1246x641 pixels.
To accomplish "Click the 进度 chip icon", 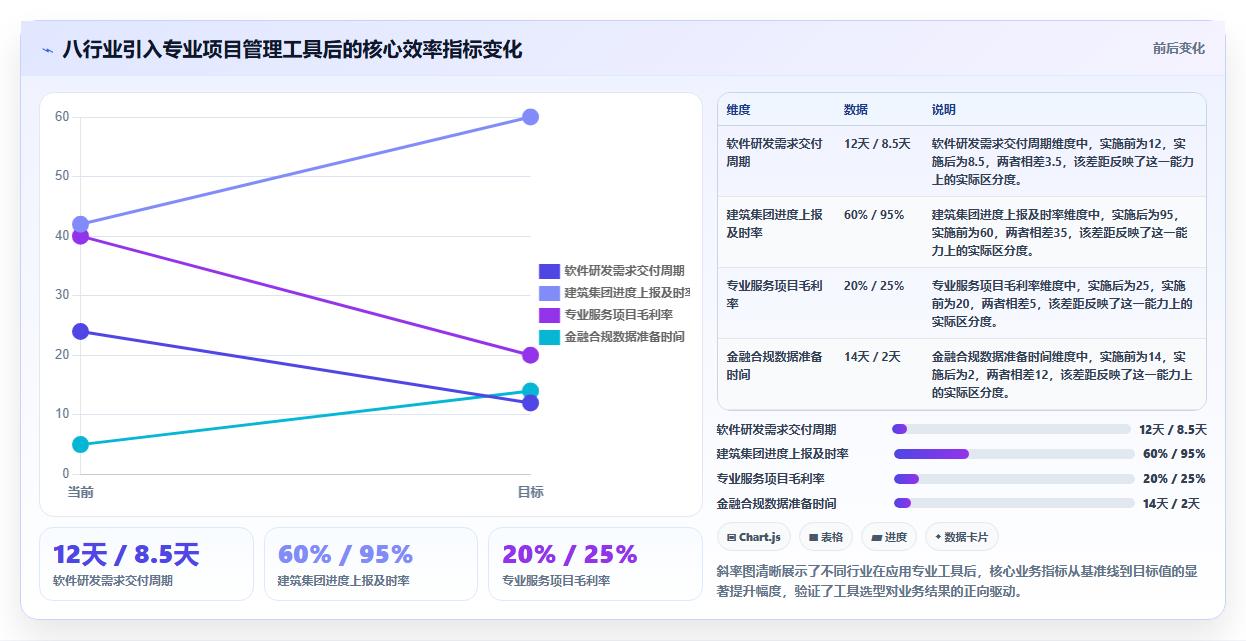I will pos(876,537).
